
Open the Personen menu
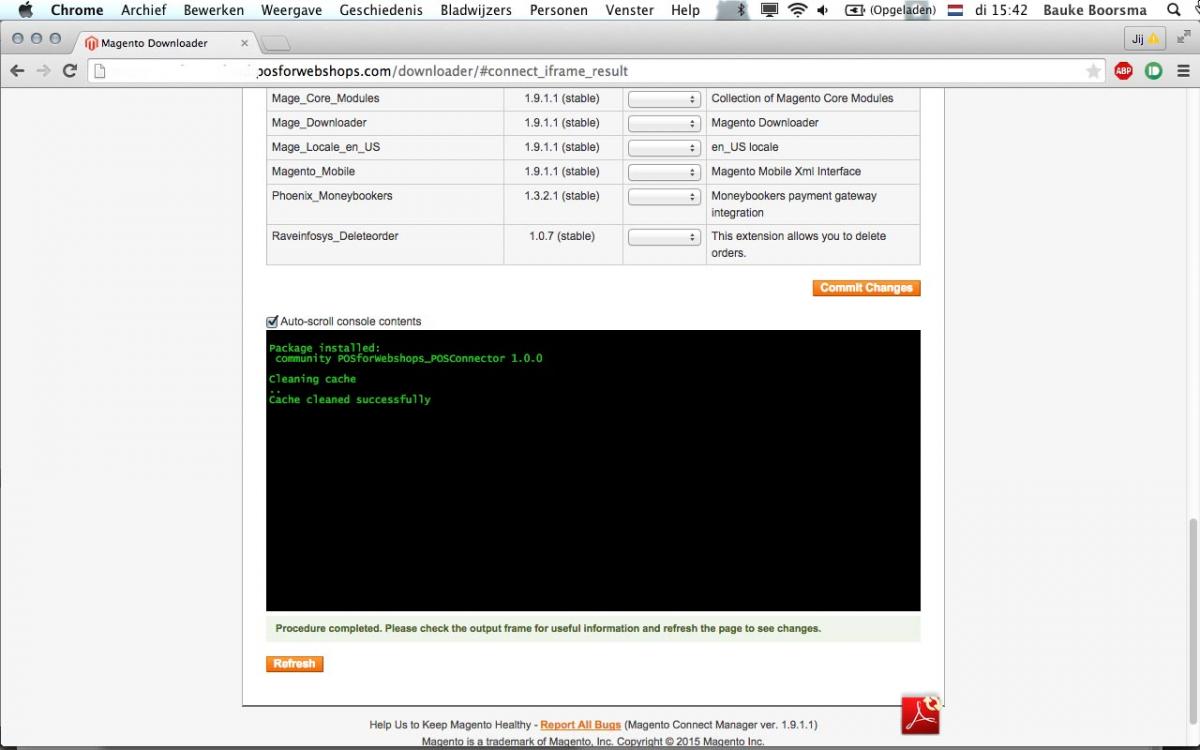pos(559,10)
